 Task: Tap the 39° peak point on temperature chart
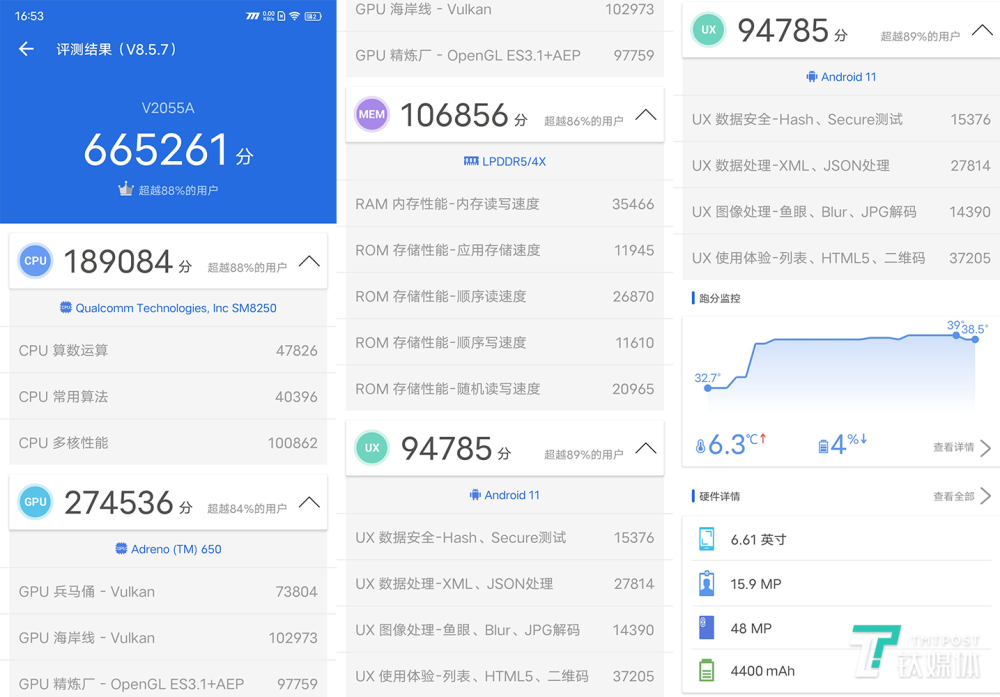(956, 335)
